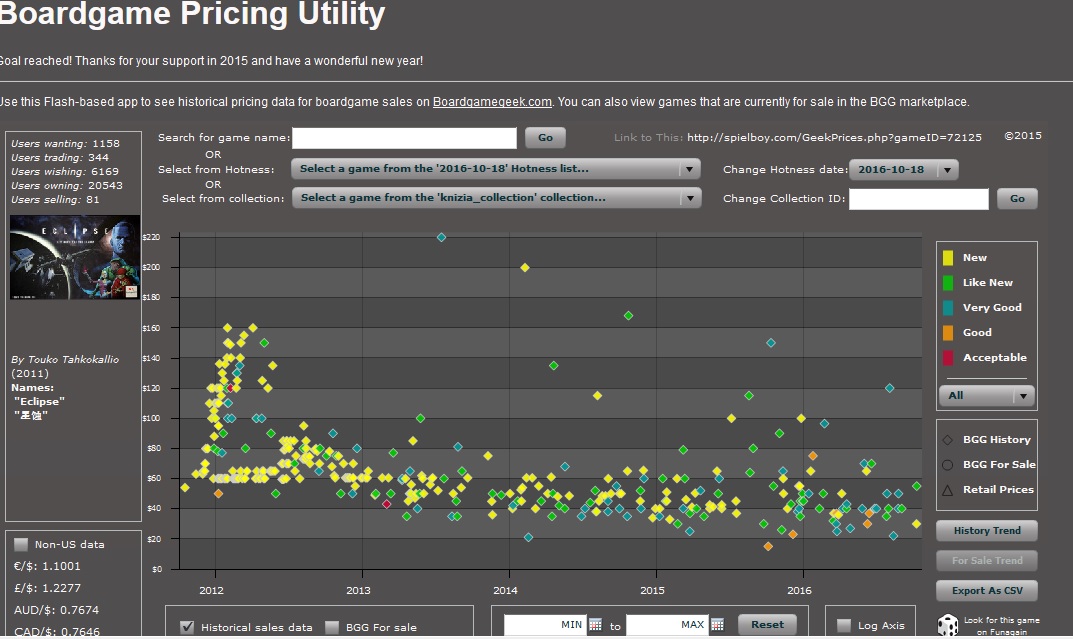Click the Export As CSV button
The image size is (1073, 639).
(x=986, y=591)
